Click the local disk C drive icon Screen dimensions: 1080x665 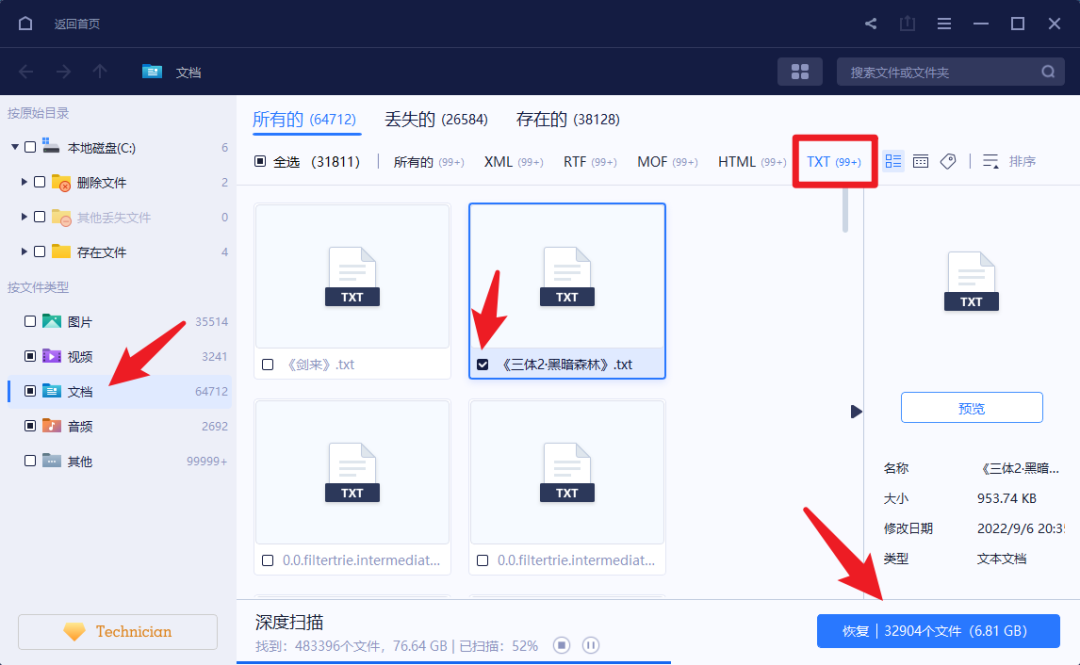[x=51, y=145]
